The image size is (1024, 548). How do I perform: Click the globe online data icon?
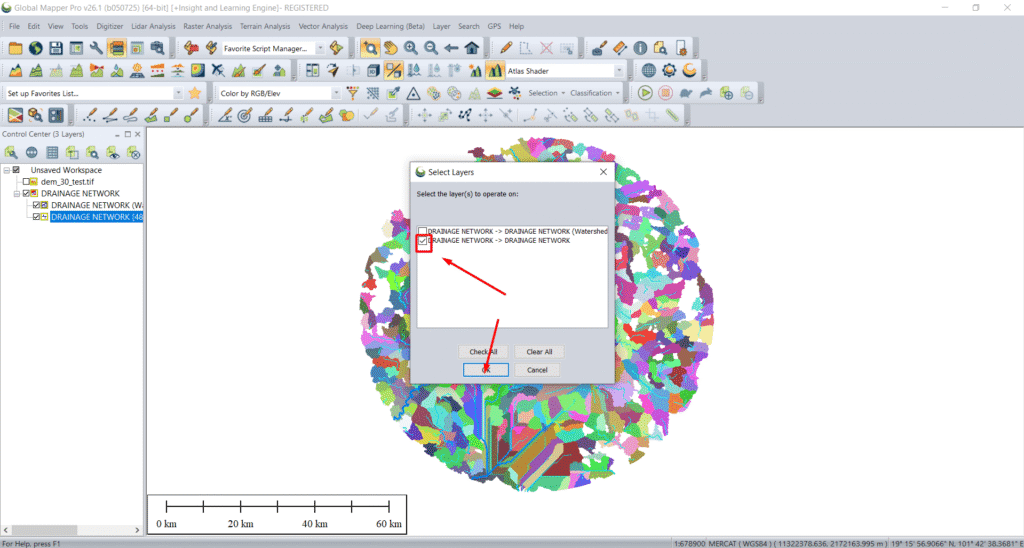[x=35, y=48]
